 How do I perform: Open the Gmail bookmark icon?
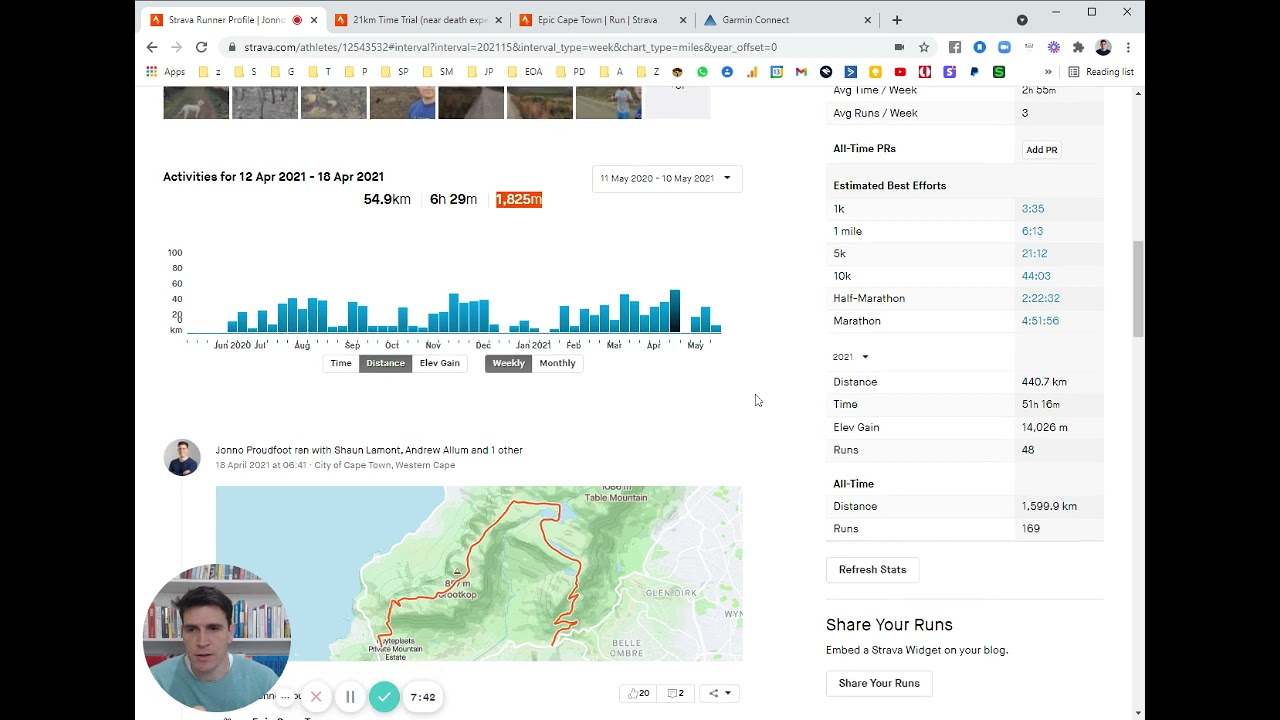801,72
